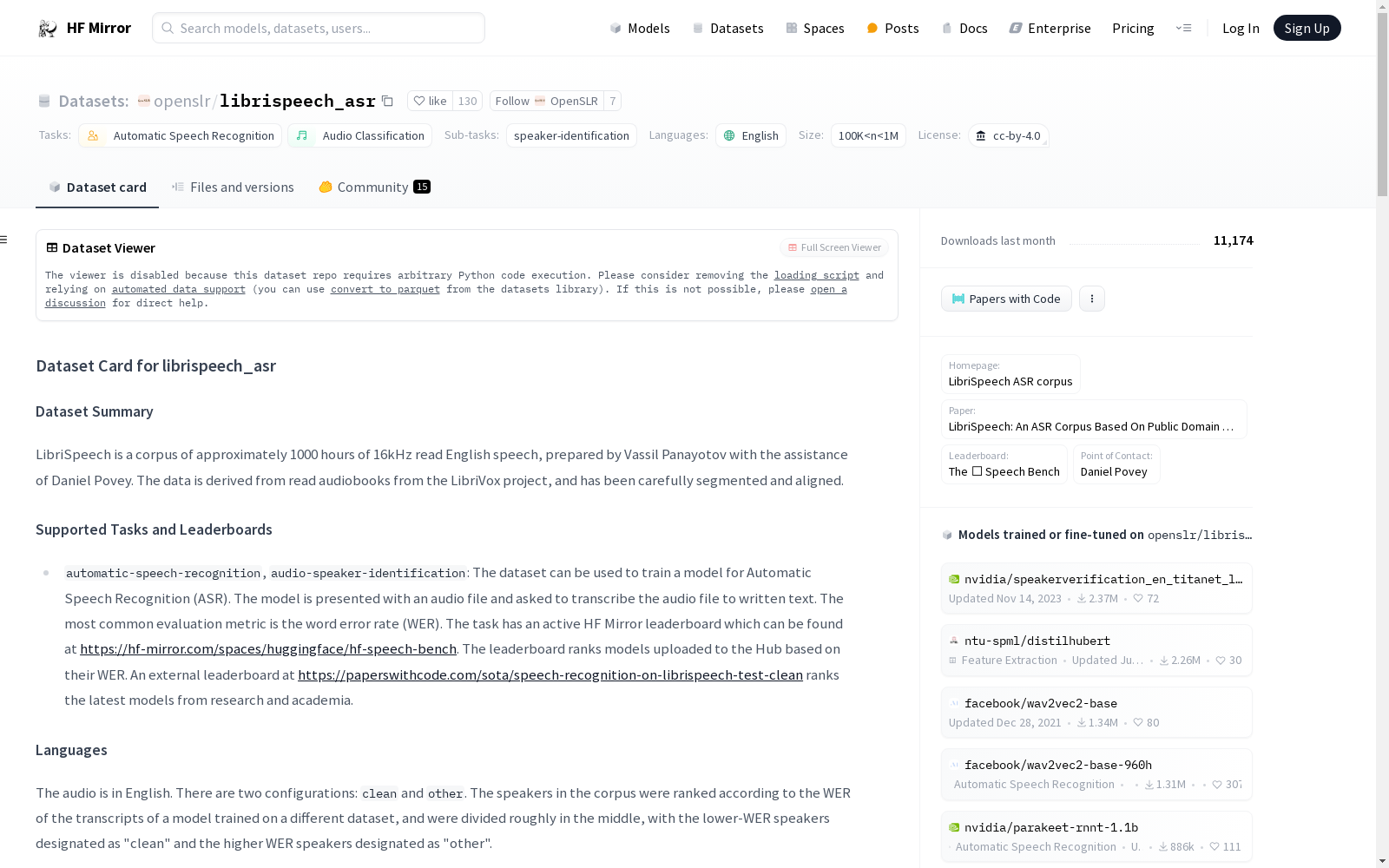1389x868 pixels.
Task: Open the nvidia/speakerverification_en_titanet model card
Action: click(x=1096, y=589)
